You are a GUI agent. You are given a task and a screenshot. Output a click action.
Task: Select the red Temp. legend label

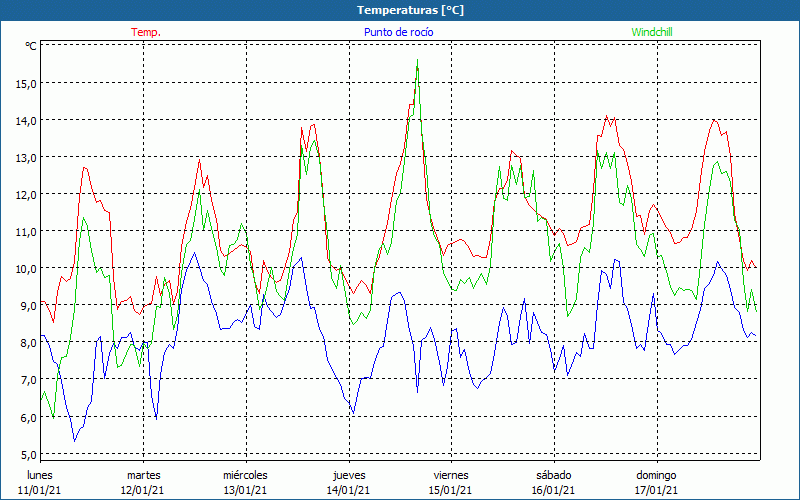tap(146, 32)
